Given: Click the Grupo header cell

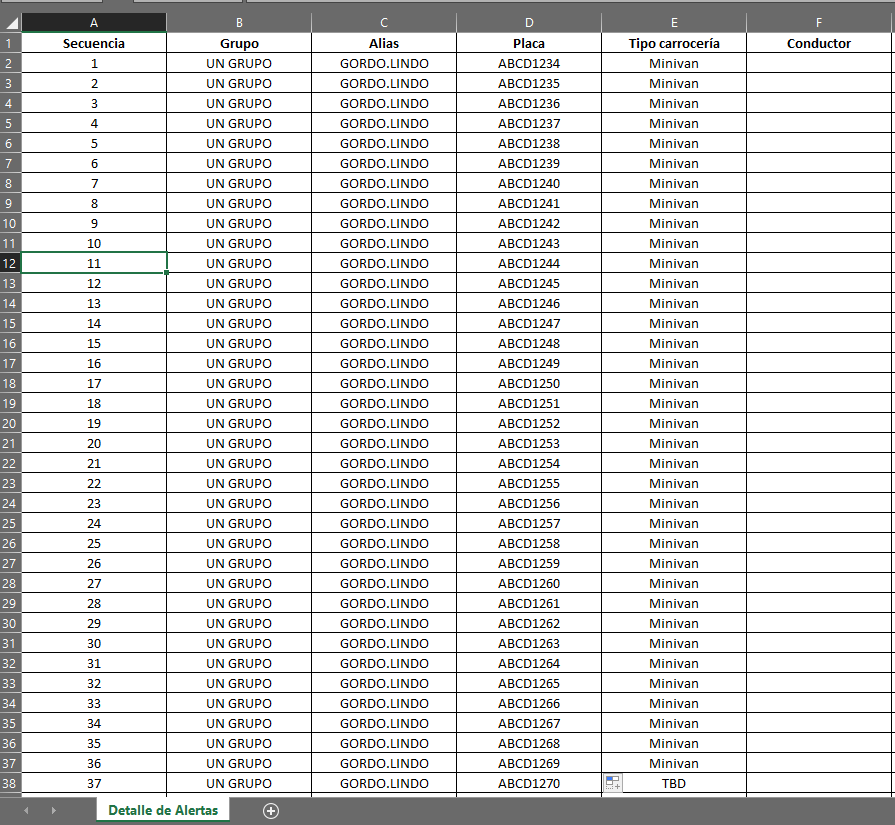Looking at the screenshot, I should pos(239,43).
